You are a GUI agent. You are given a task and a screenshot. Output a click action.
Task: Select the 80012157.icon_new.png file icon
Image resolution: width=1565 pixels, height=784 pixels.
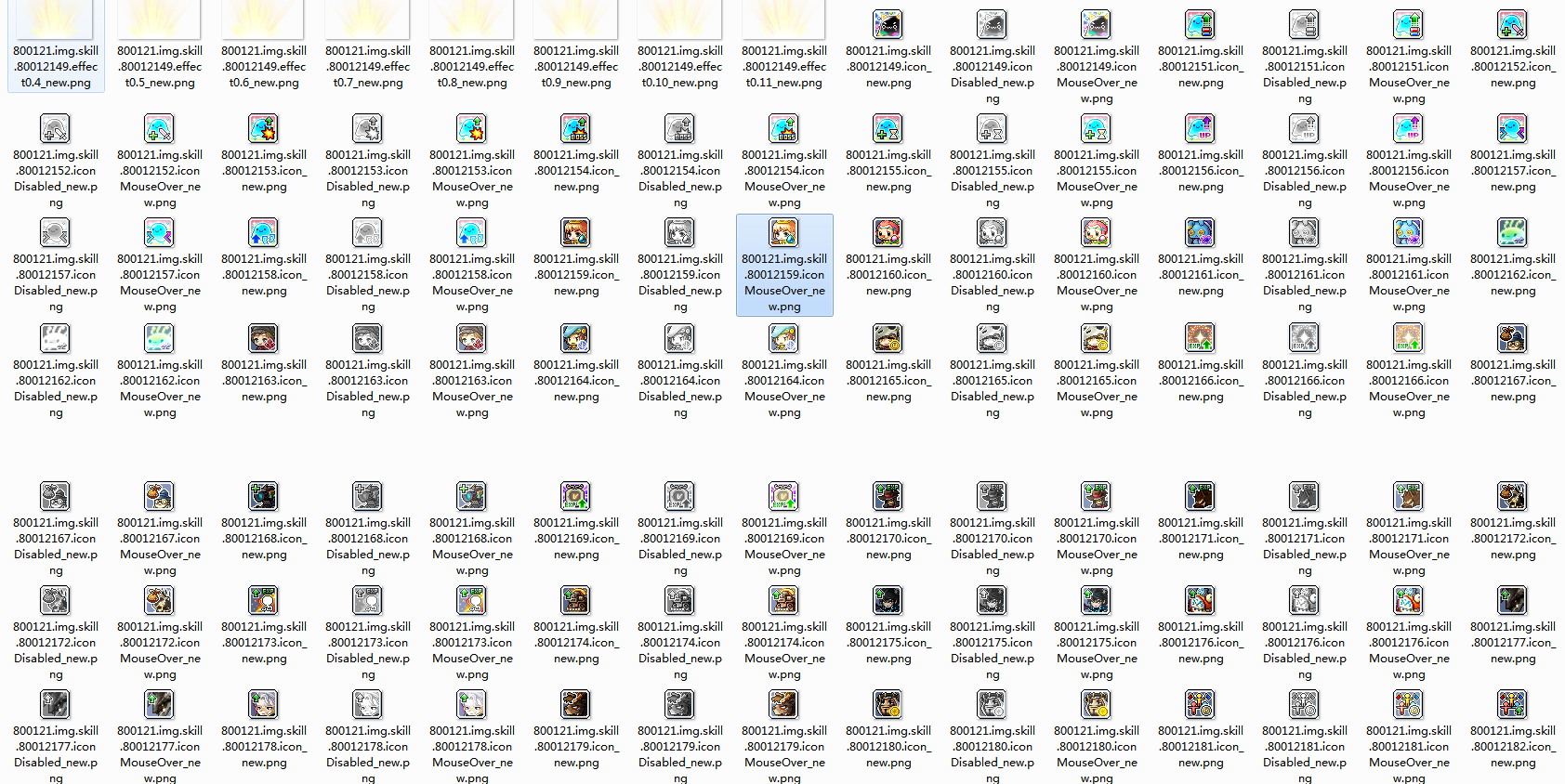pyautogui.click(x=1513, y=128)
